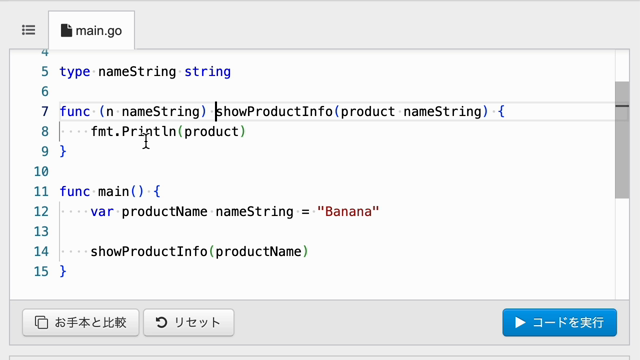Open the file list hamburger icon
This screenshot has width=640, height=360.
point(29,30)
